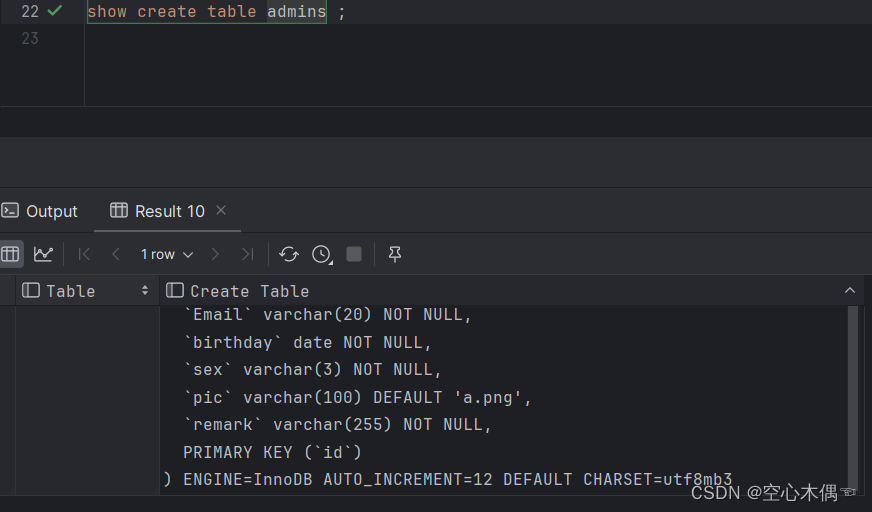Pin the result tab
The height and width of the screenshot is (512, 872).
(395, 254)
